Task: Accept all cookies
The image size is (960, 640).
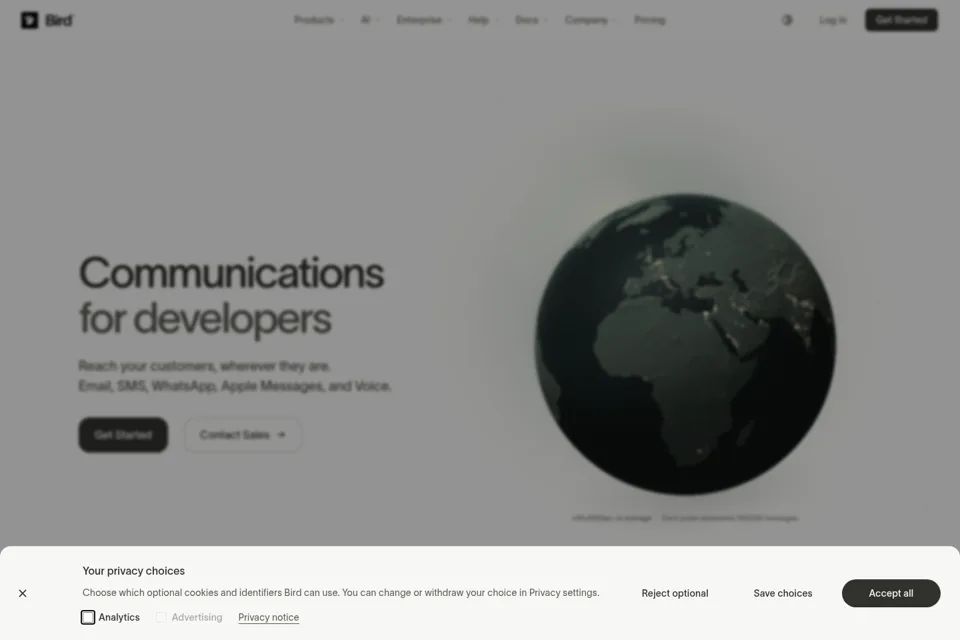Action: coord(891,593)
